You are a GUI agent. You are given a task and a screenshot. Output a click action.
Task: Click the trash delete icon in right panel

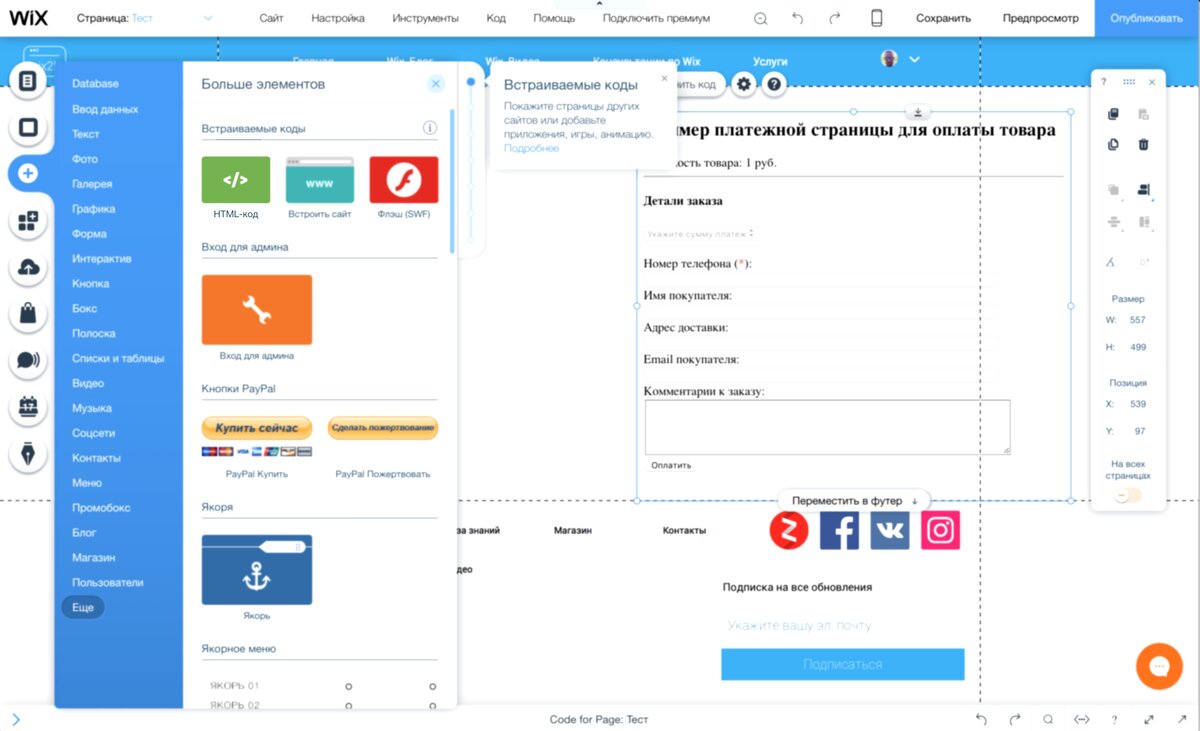pos(1145,143)
